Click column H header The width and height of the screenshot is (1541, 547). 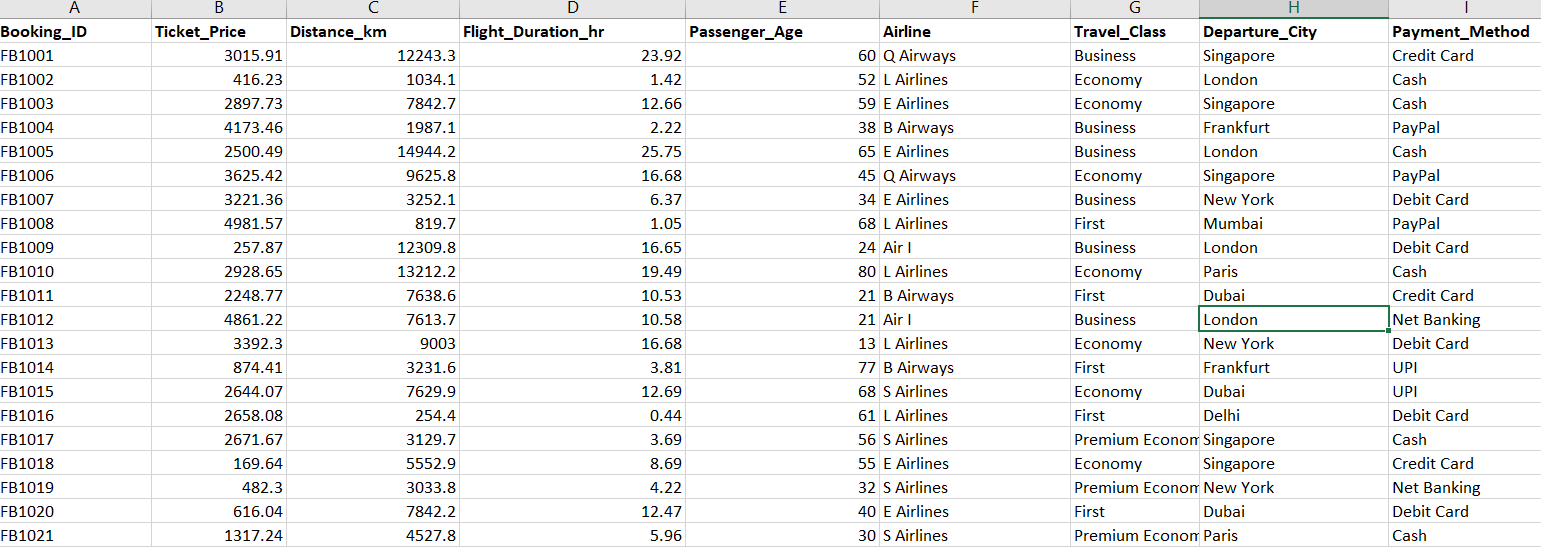pos(1294,9)
